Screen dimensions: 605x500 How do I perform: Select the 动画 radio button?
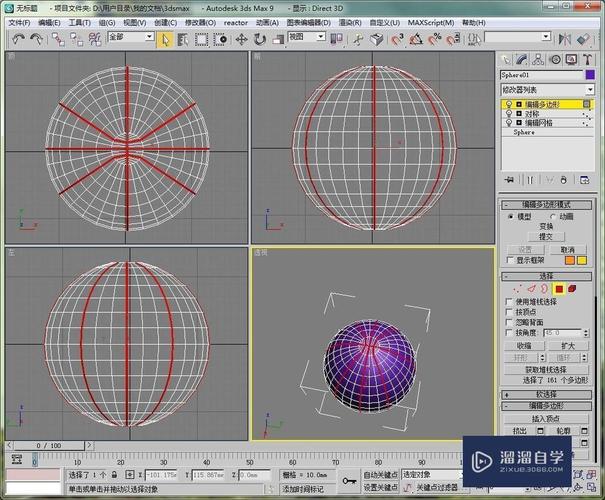[554, 216]
